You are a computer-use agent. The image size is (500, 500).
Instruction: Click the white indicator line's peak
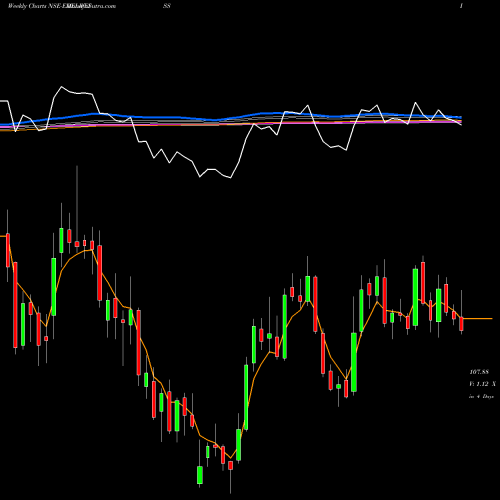(x=61, y=87)
